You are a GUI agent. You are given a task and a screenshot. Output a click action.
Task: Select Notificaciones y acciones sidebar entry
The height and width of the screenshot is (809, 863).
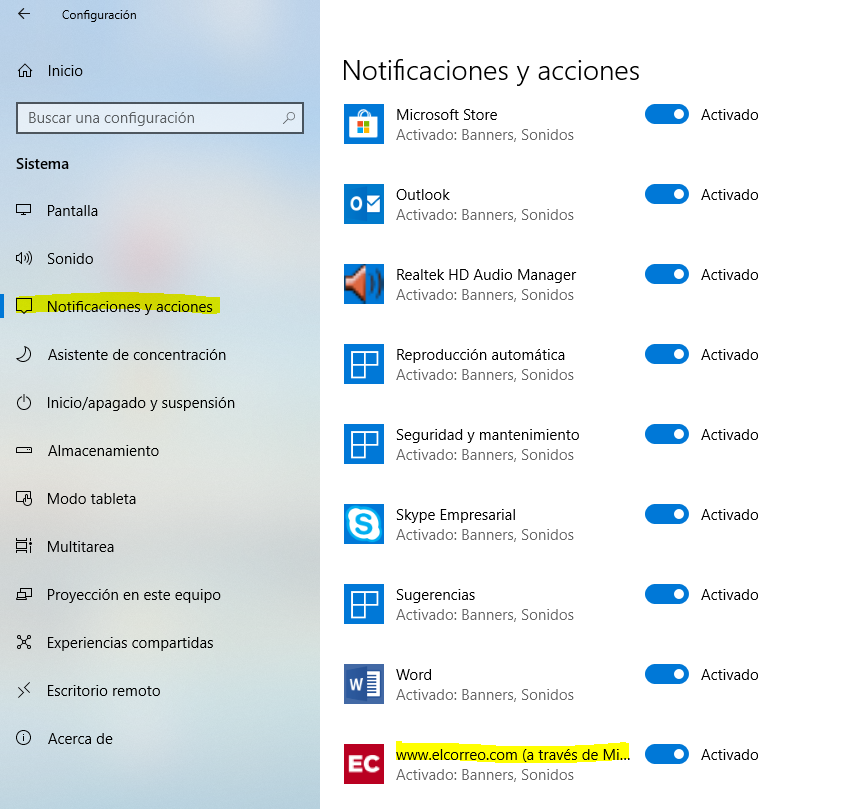[x=130, y=307]
